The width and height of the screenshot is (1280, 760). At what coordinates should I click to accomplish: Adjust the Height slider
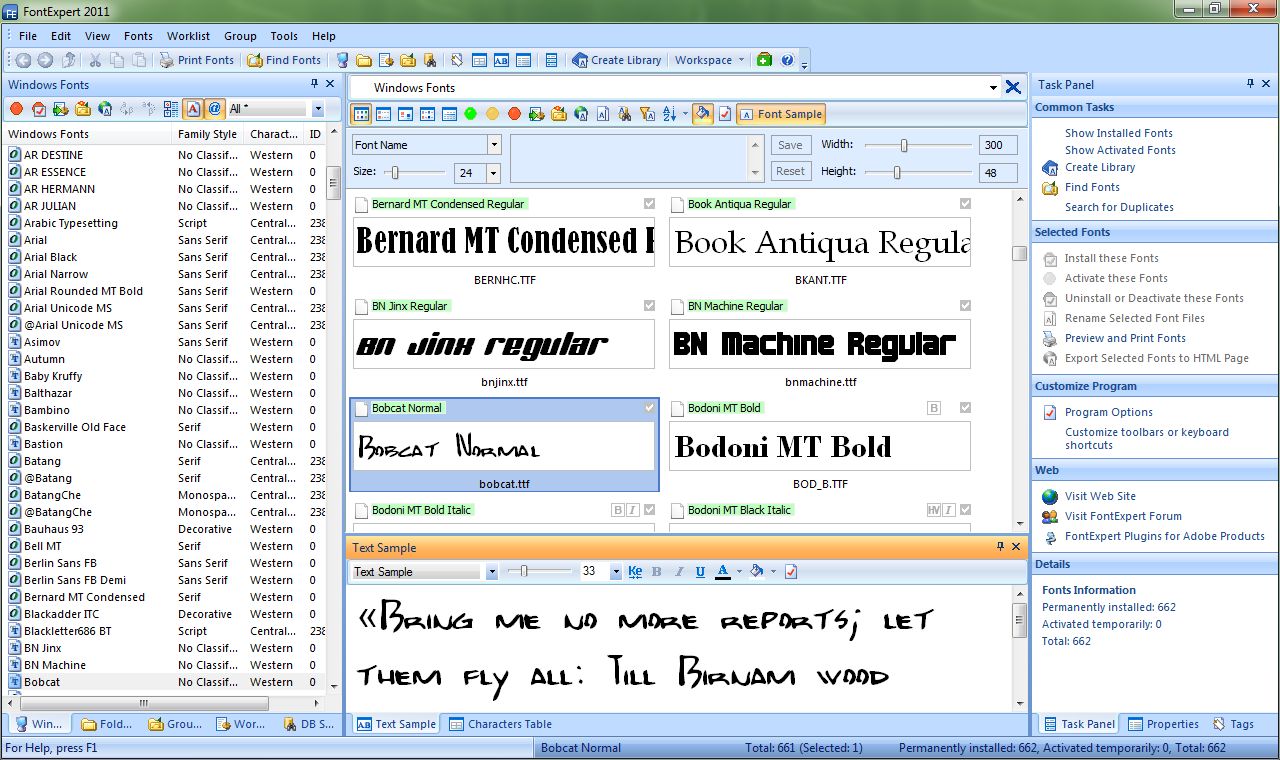[897, 172]
